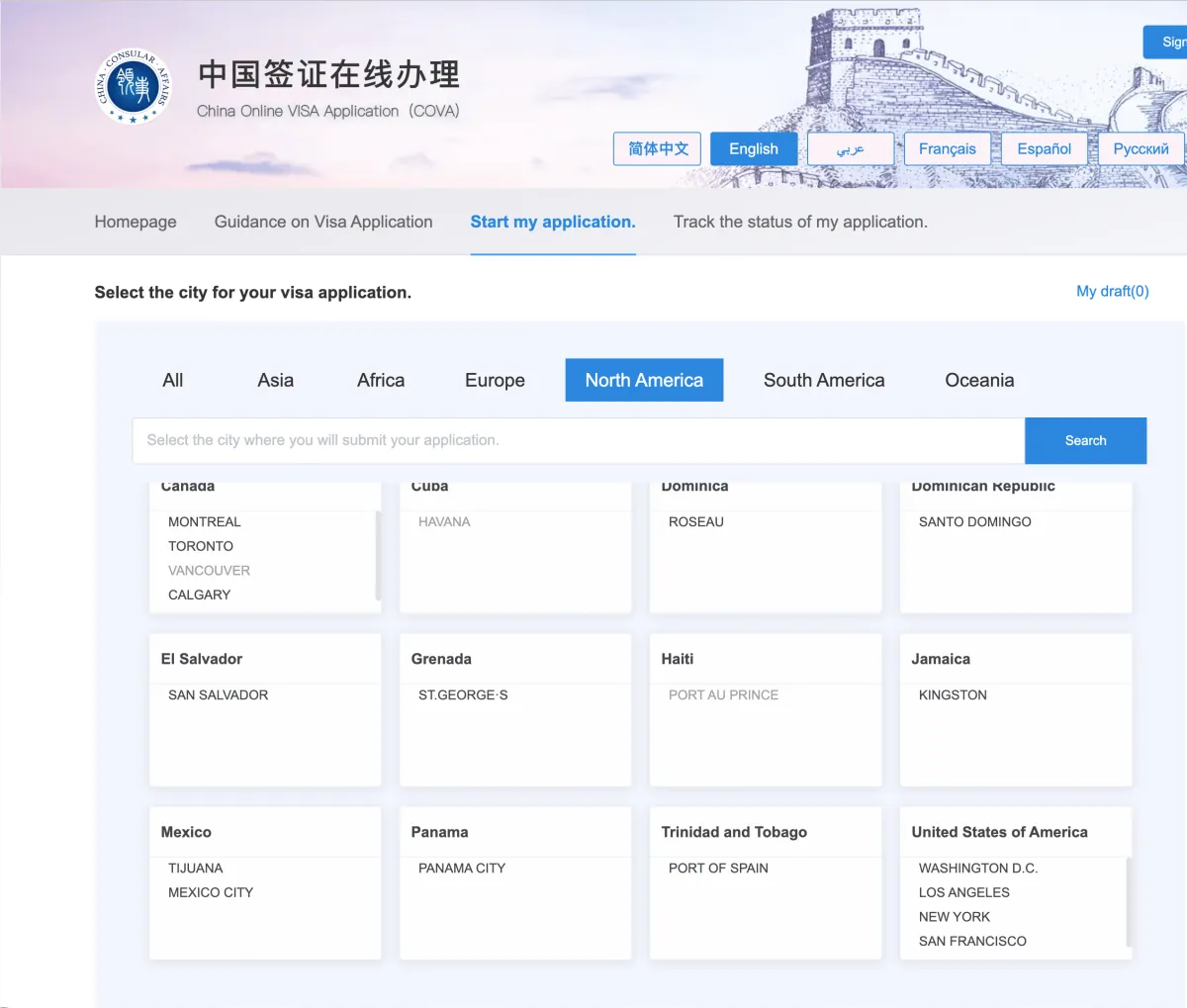
Task: Select the Asia region tab
Action: [x=275, y=380]
